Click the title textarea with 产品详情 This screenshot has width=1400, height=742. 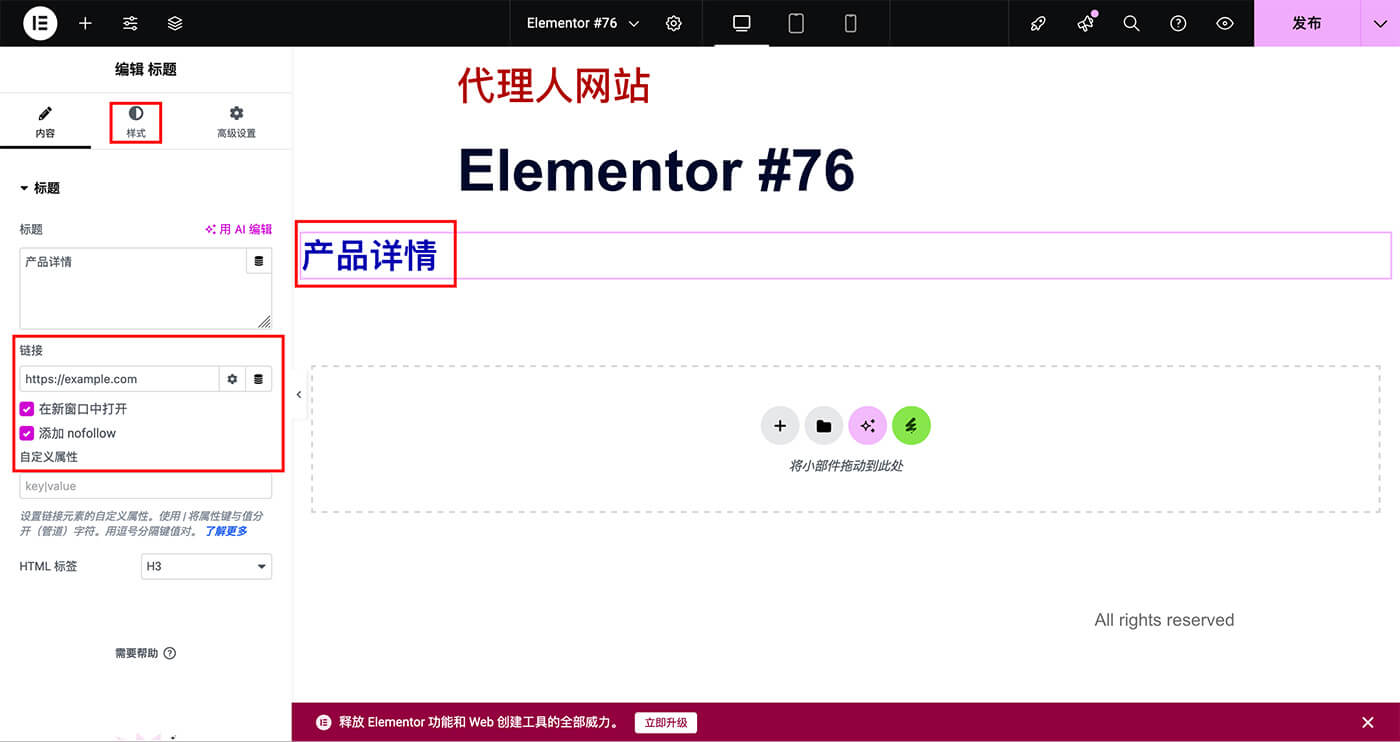(133, 289)
